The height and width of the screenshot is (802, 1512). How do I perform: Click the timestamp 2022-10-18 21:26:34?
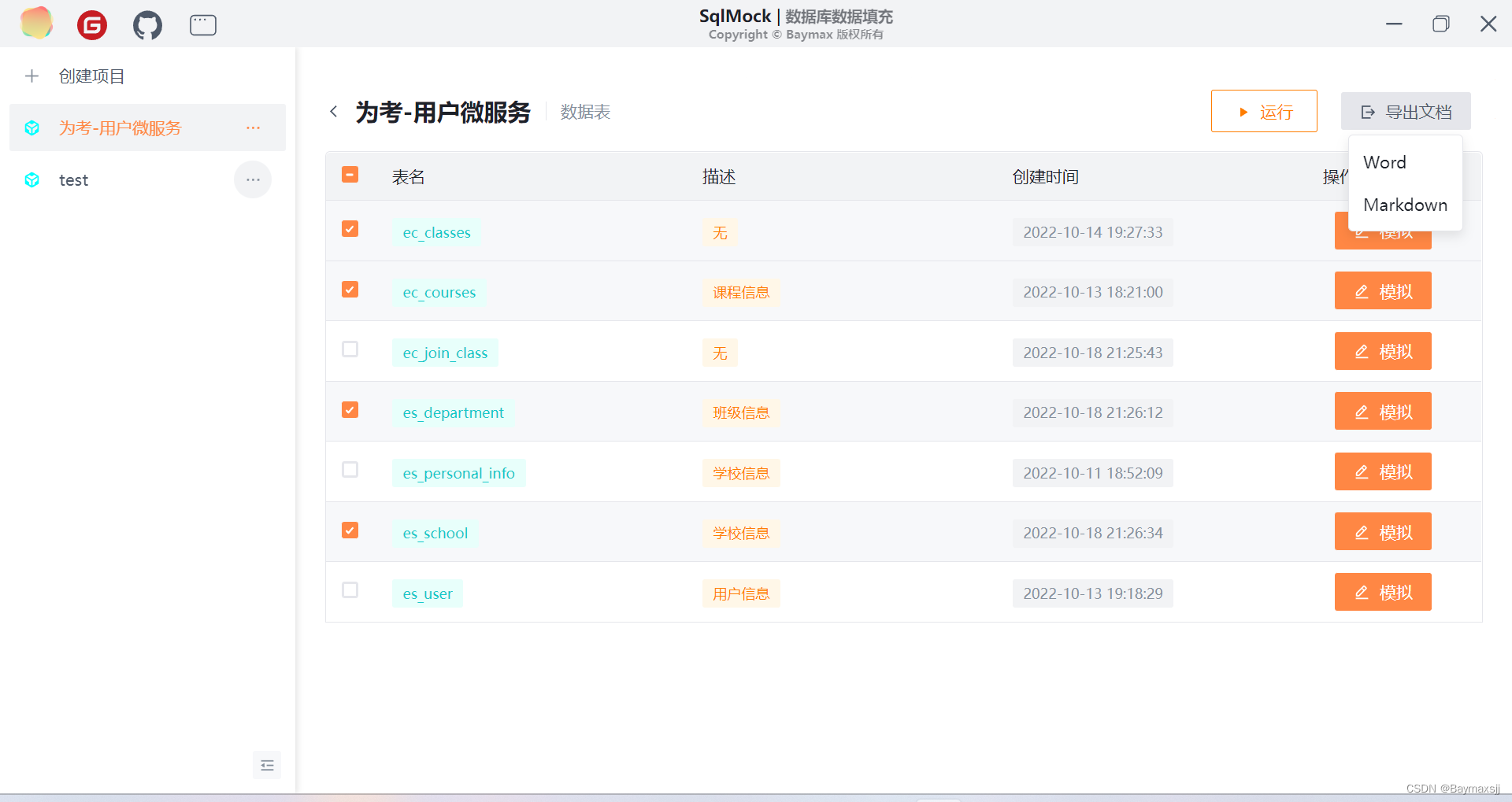1093,533
